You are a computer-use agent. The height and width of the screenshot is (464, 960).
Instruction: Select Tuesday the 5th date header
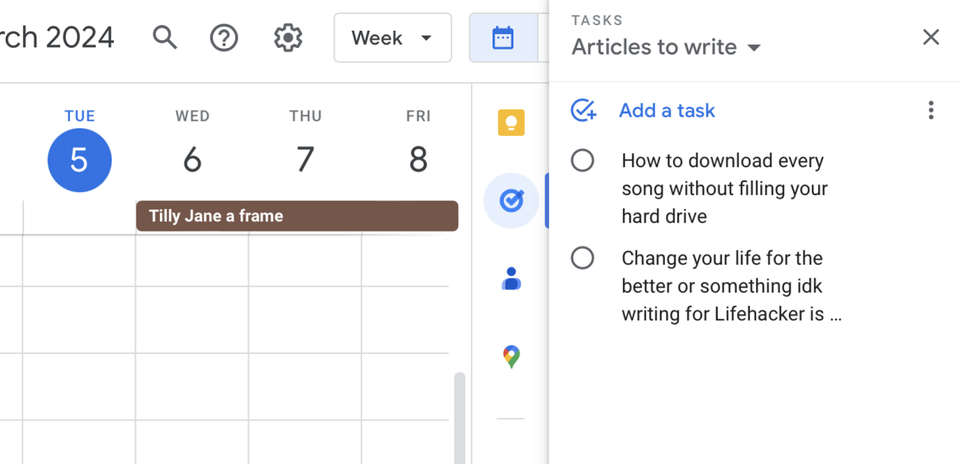(x=80, y=160)
